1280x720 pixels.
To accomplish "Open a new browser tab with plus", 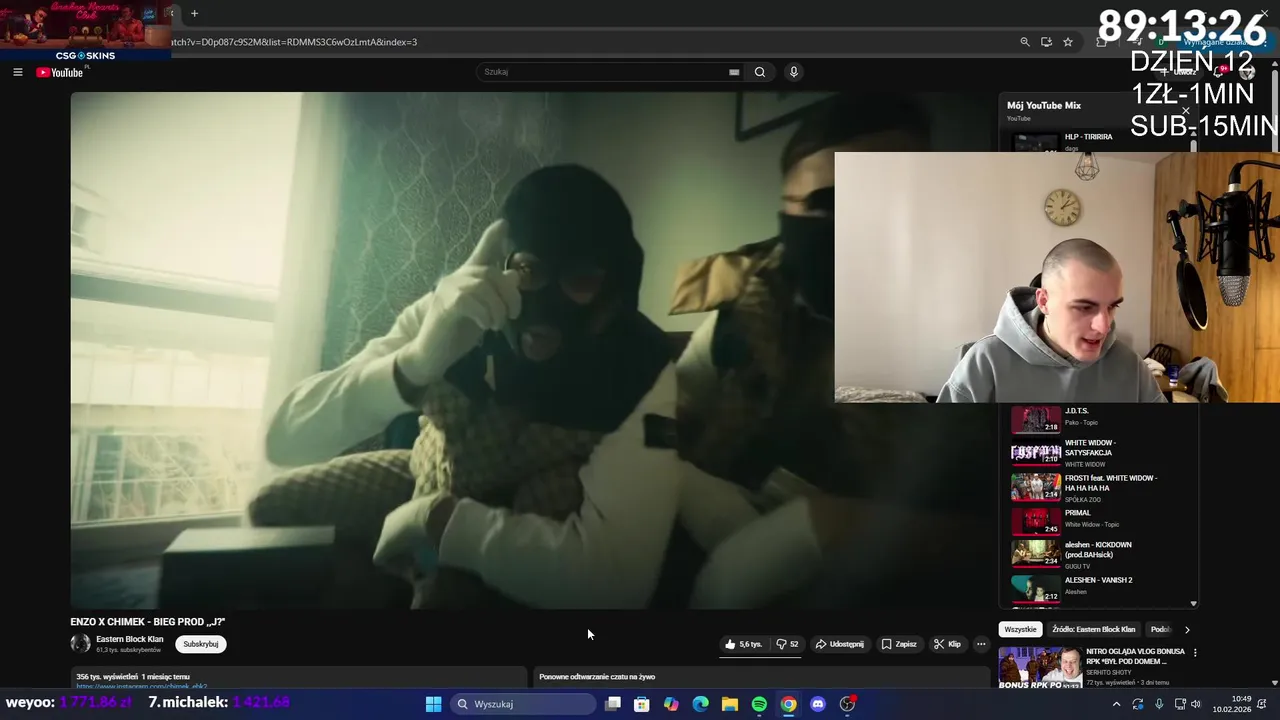I will pos(194,13).
